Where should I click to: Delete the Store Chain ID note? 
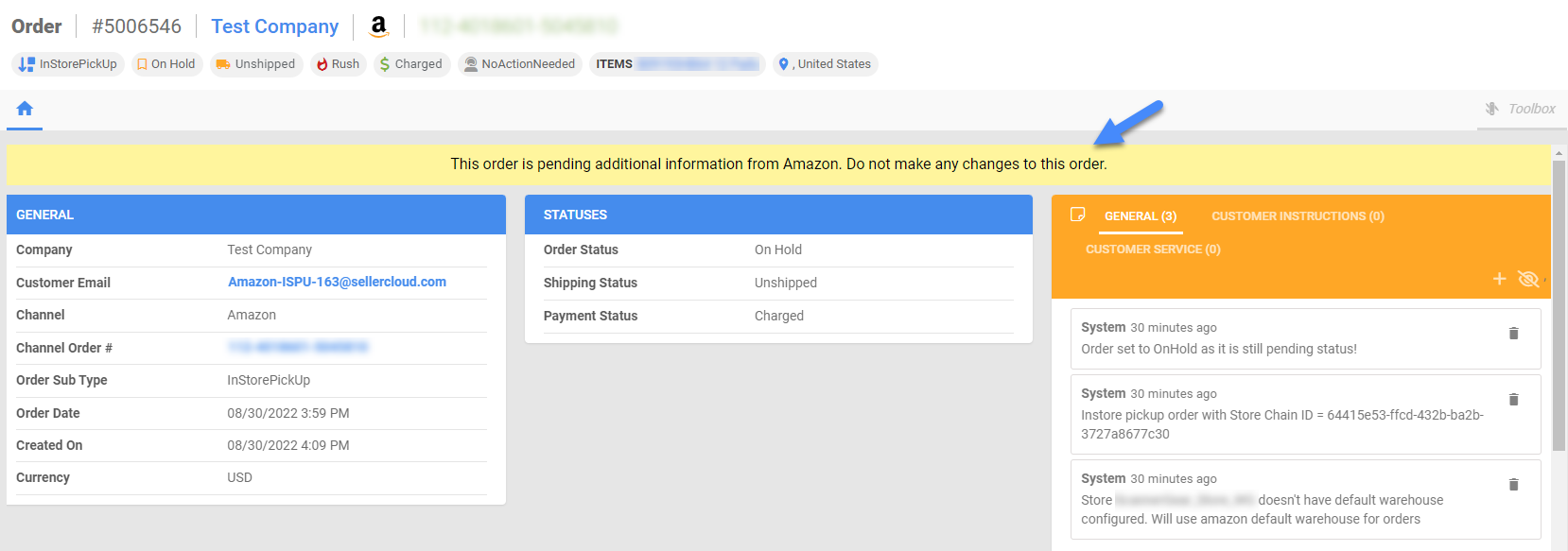(1513, 400)
